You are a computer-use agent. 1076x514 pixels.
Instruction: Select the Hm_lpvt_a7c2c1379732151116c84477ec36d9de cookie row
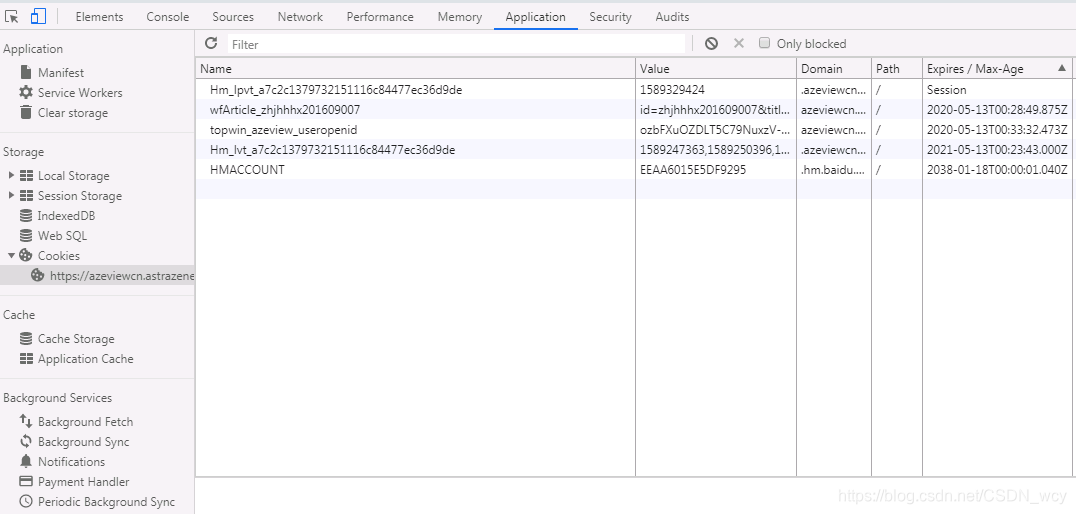pos(635,89)
